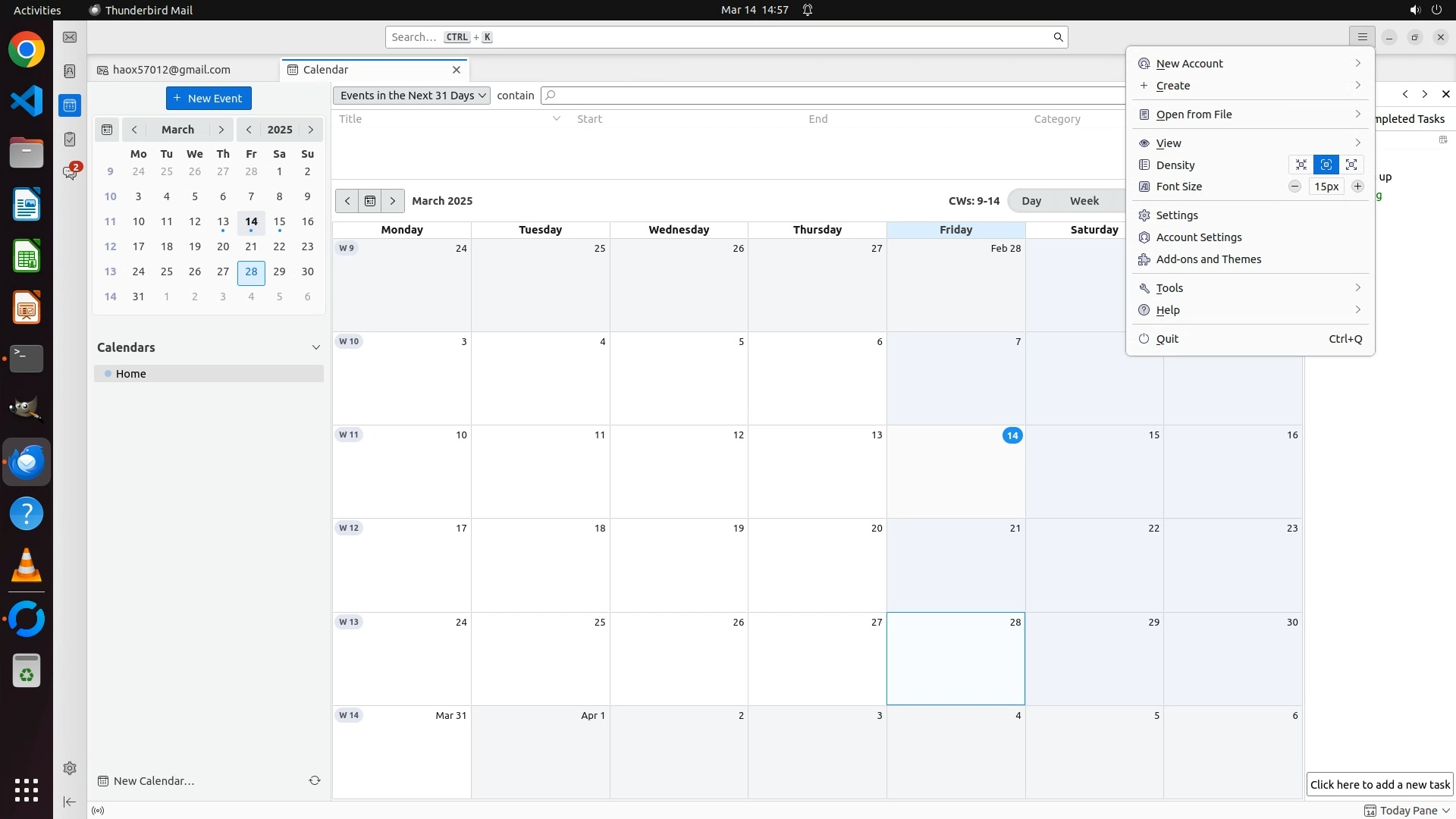Click the global search input field
This screenshot has height=819, width=1456.
[720, 37]
